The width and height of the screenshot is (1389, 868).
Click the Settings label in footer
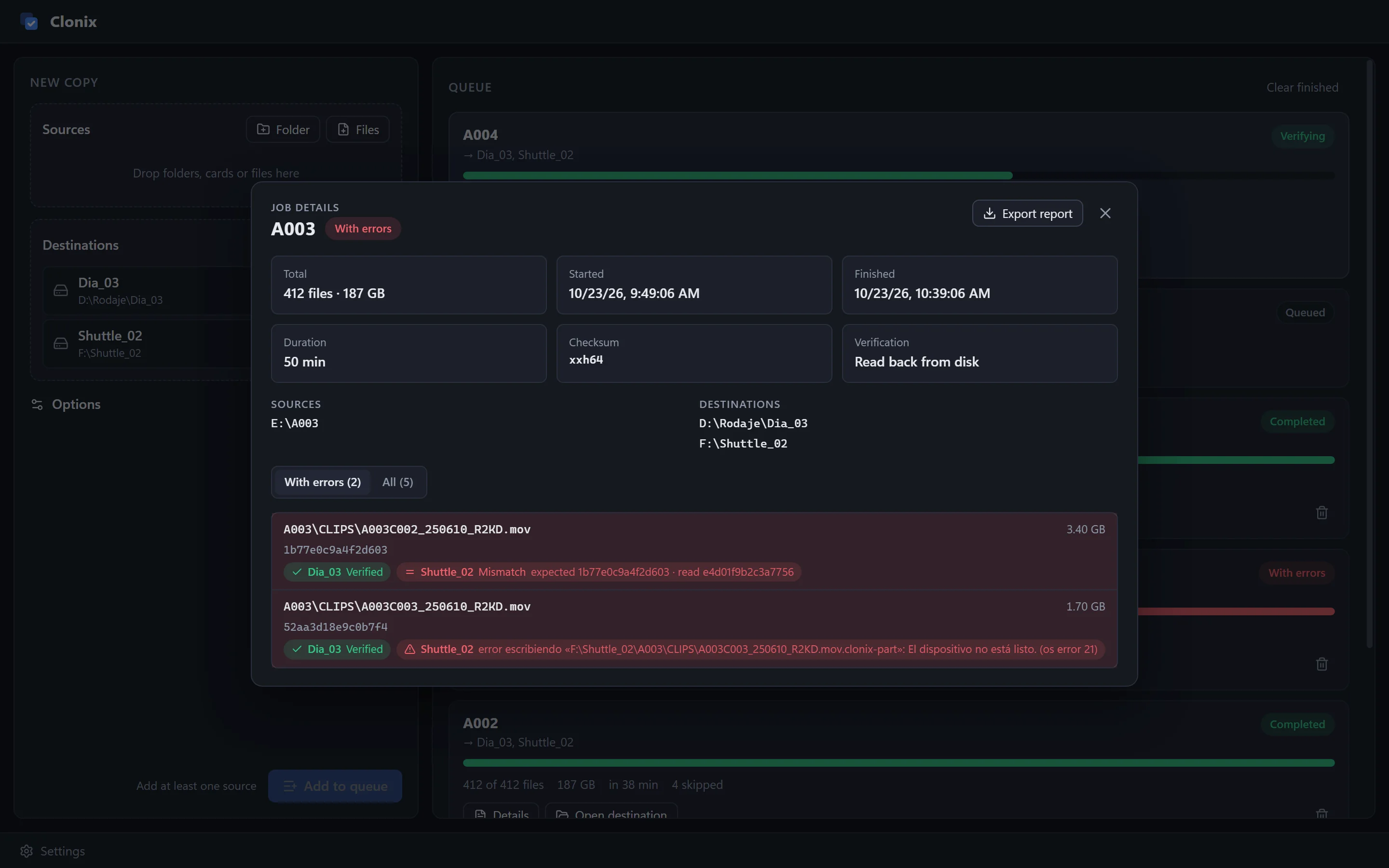click(x=63, y=851)
